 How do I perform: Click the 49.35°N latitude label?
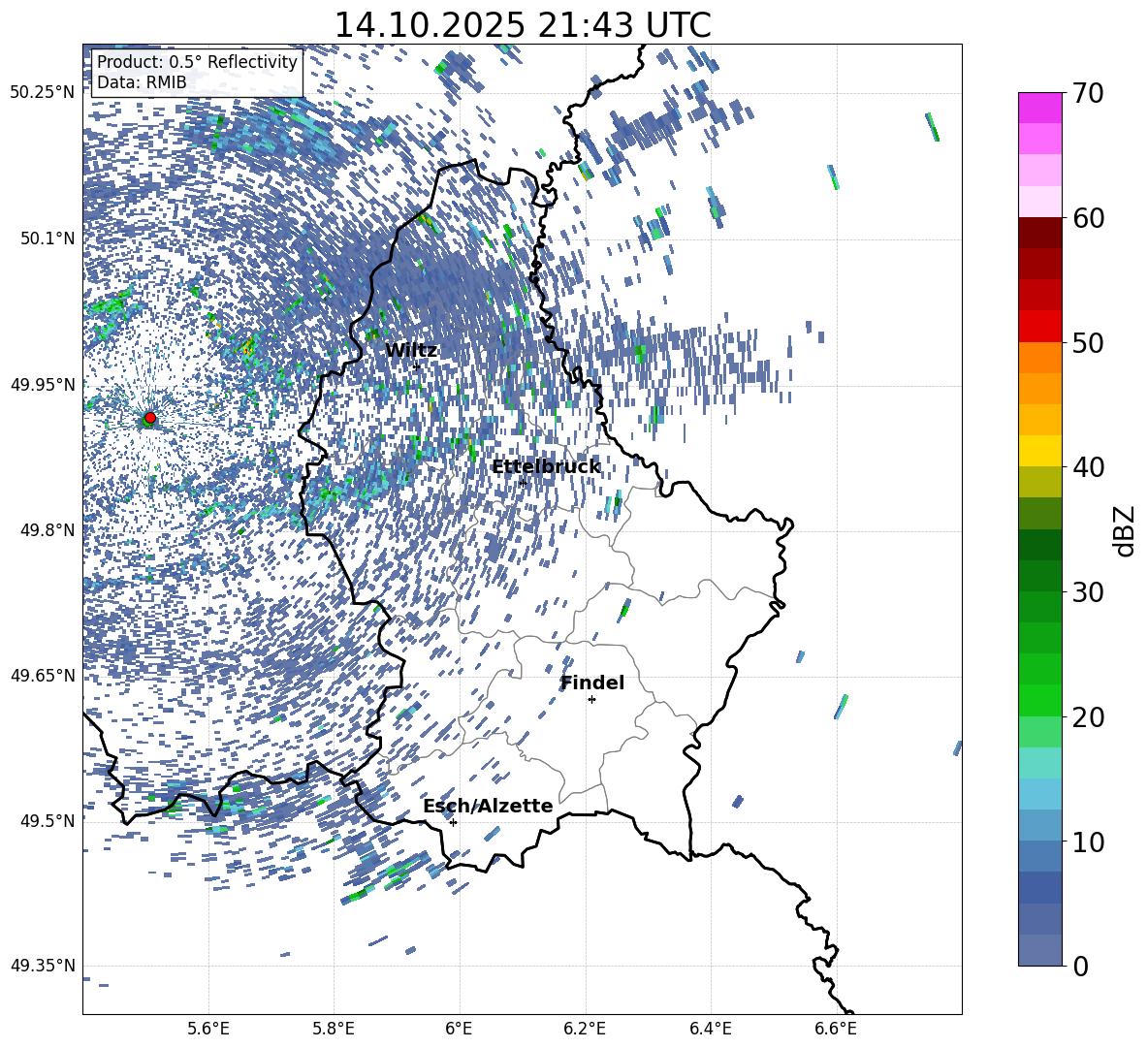(43, 966)
